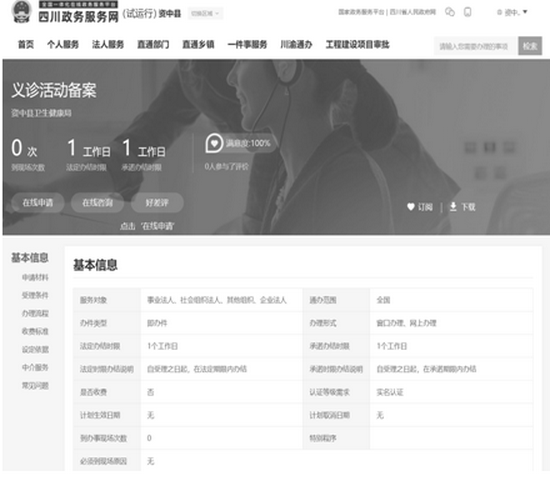Click 0人参与了评价 text
The width and height of the screenshot is (550, 481).
coord(226,167)
